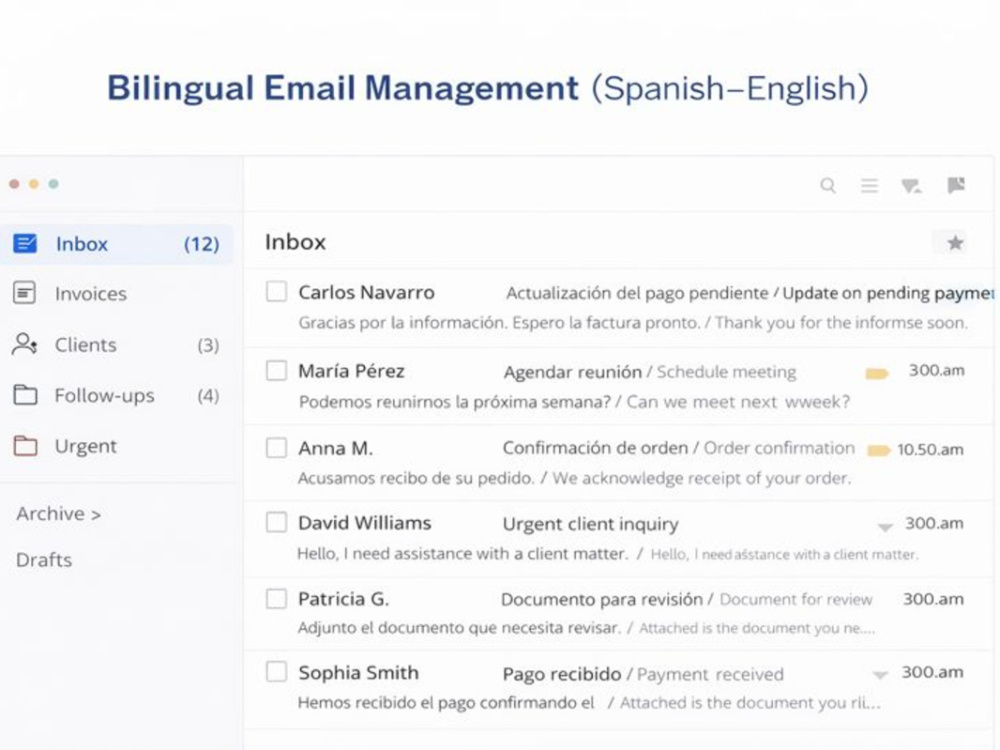The height and width of the screenshot is (750, 1000).
Task: Click the green window maximize dot
Action: pyautogui.click(x=54, y=184)
